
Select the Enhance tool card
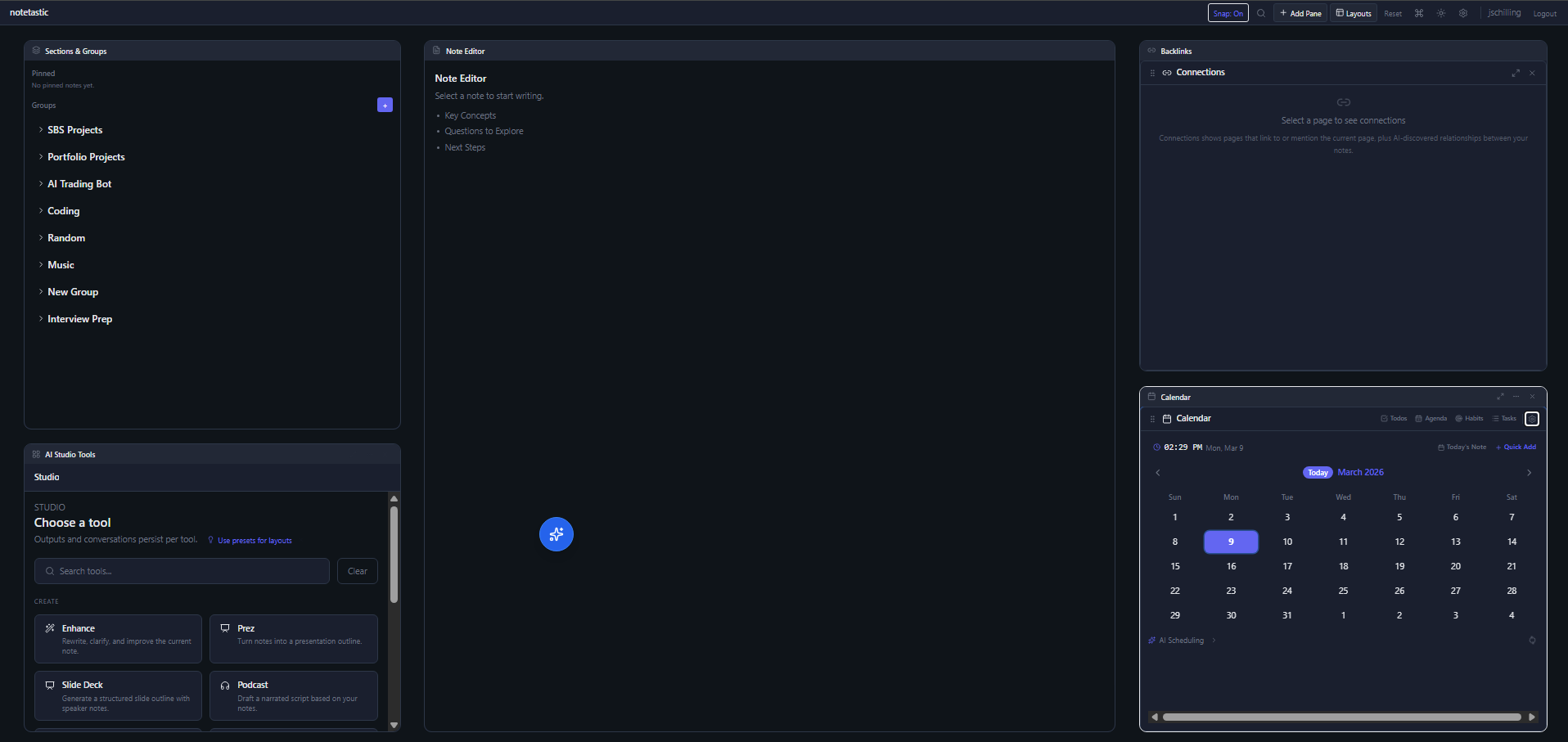[118, 639]
